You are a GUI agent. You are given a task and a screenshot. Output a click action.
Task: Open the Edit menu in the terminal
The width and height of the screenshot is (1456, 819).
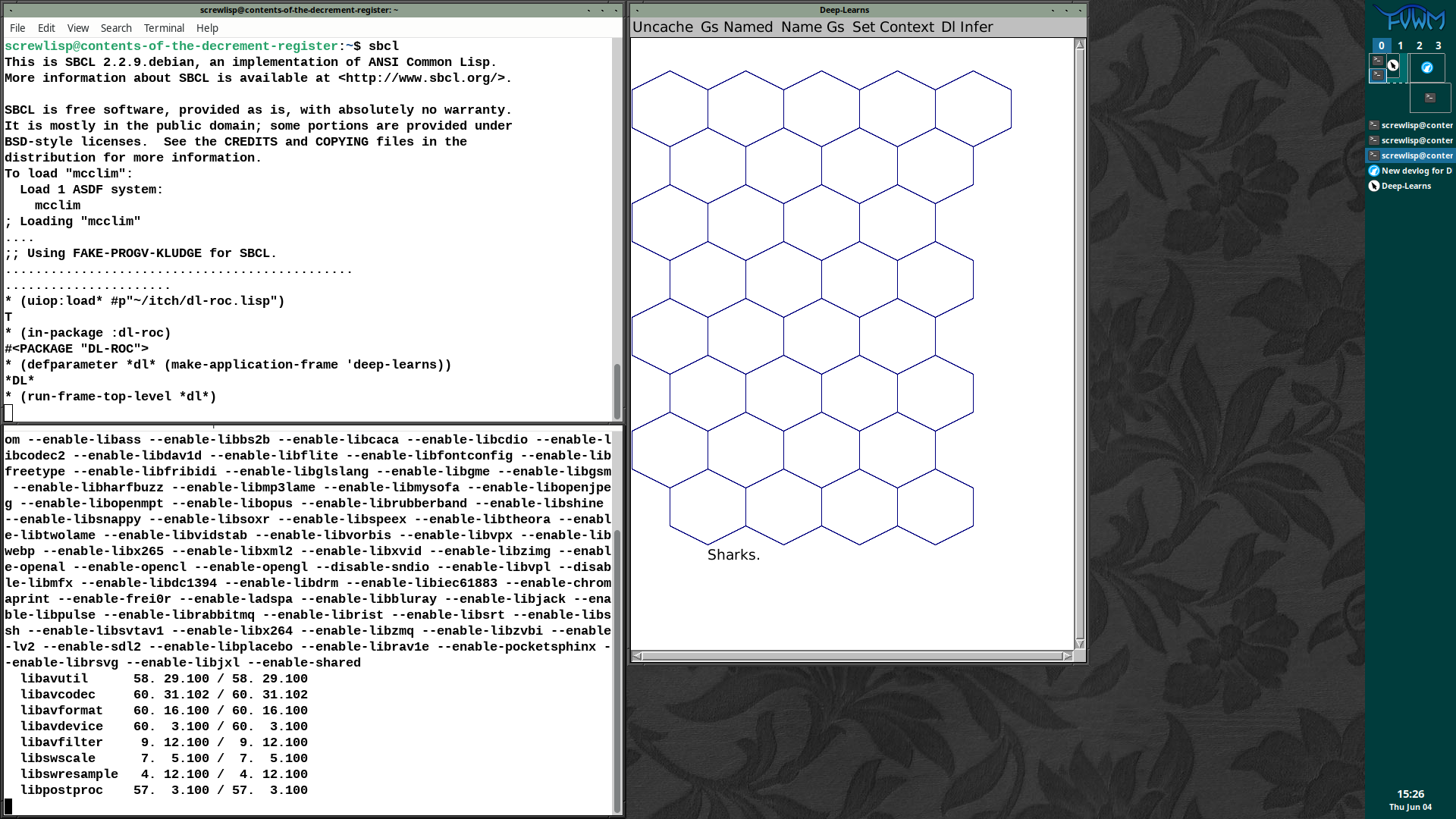point(46,28)
